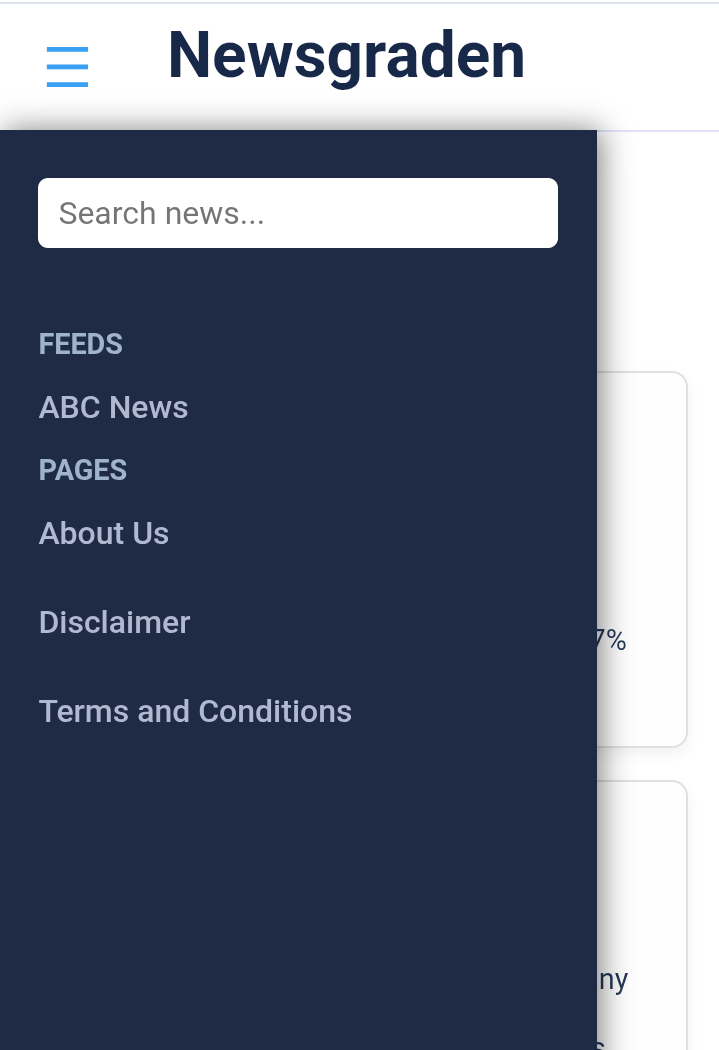View Terms and Conditions
719x1050 pixels.
pyautogui.click(x=195, y=711)
